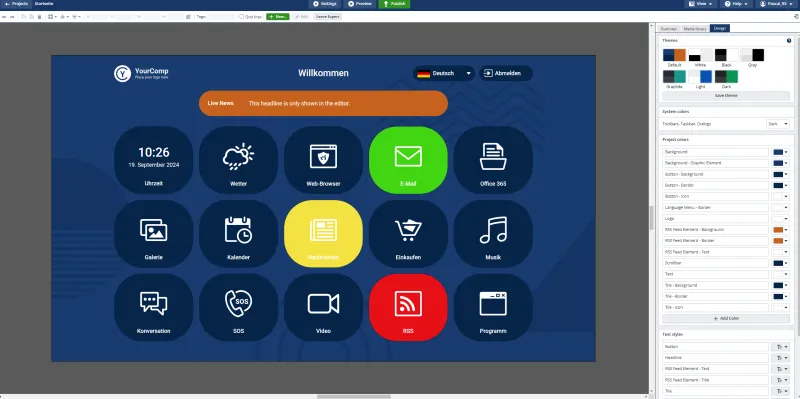Click the horizontal scrollbar below the canvas
Screen dimensions: 800x399
[x=354, y=396]
